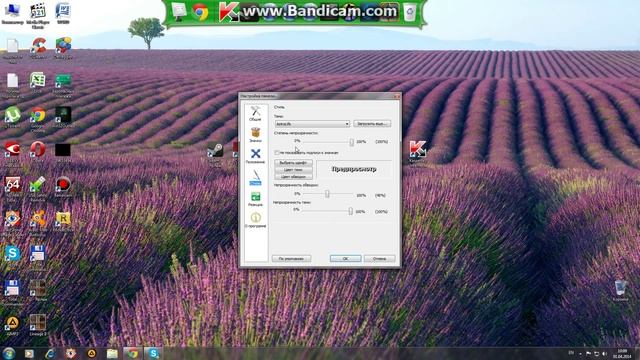Open the Значки tab with box icon
Screen dimensions: 640x360
[x=256, y=135]
